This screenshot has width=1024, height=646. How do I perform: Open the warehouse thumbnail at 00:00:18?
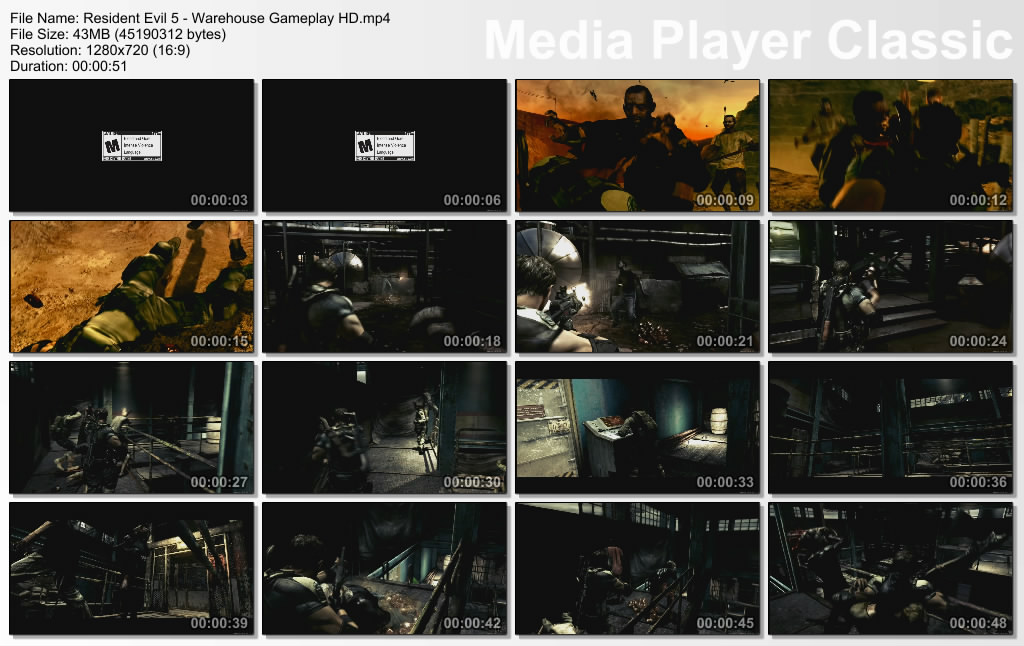(x=384, y=287)
